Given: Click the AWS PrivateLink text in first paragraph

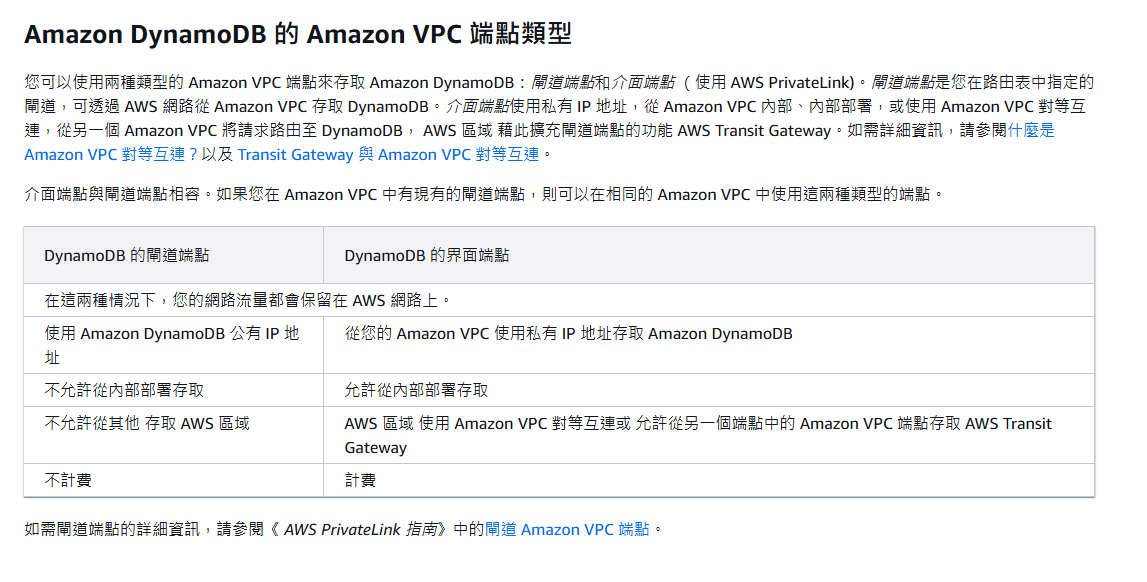Looking at the screenshot, I should pos(791,83).
